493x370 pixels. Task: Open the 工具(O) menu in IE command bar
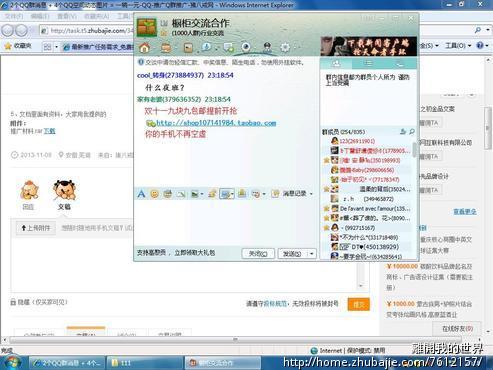pos(458,45)
